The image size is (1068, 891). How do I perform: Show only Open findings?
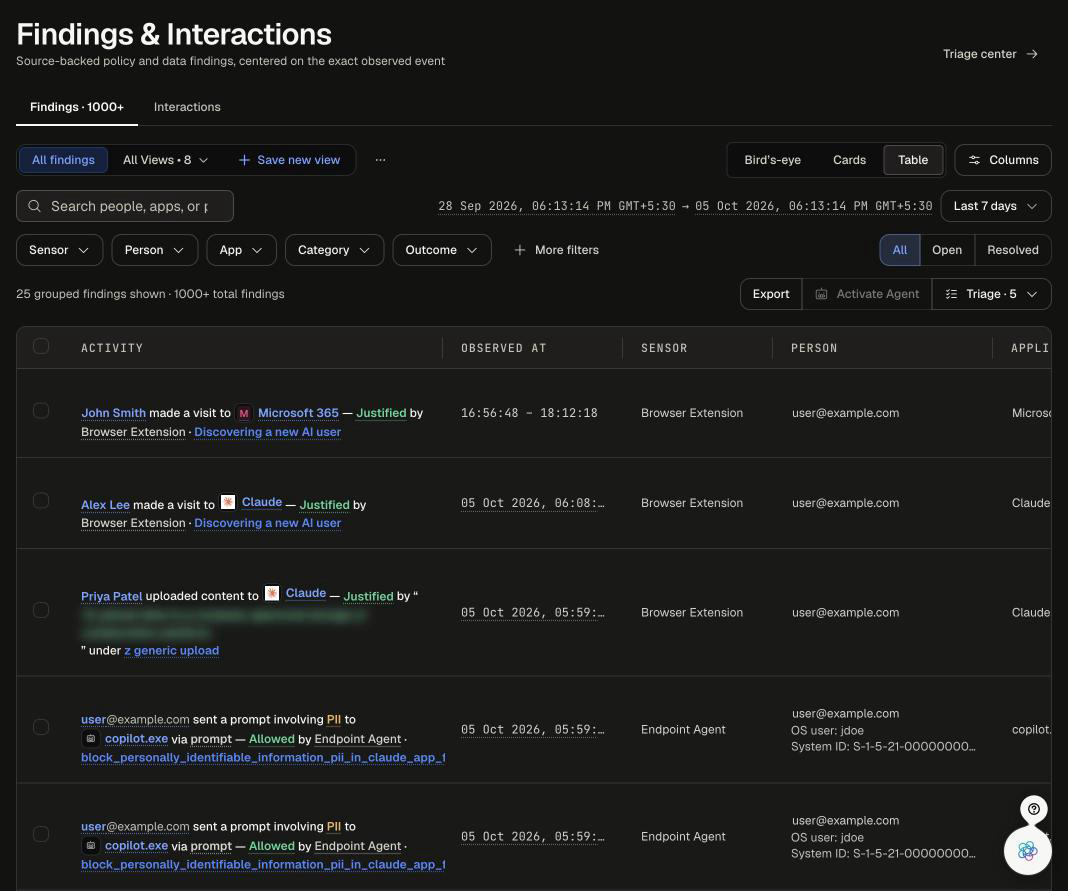[x=947, y=250]
